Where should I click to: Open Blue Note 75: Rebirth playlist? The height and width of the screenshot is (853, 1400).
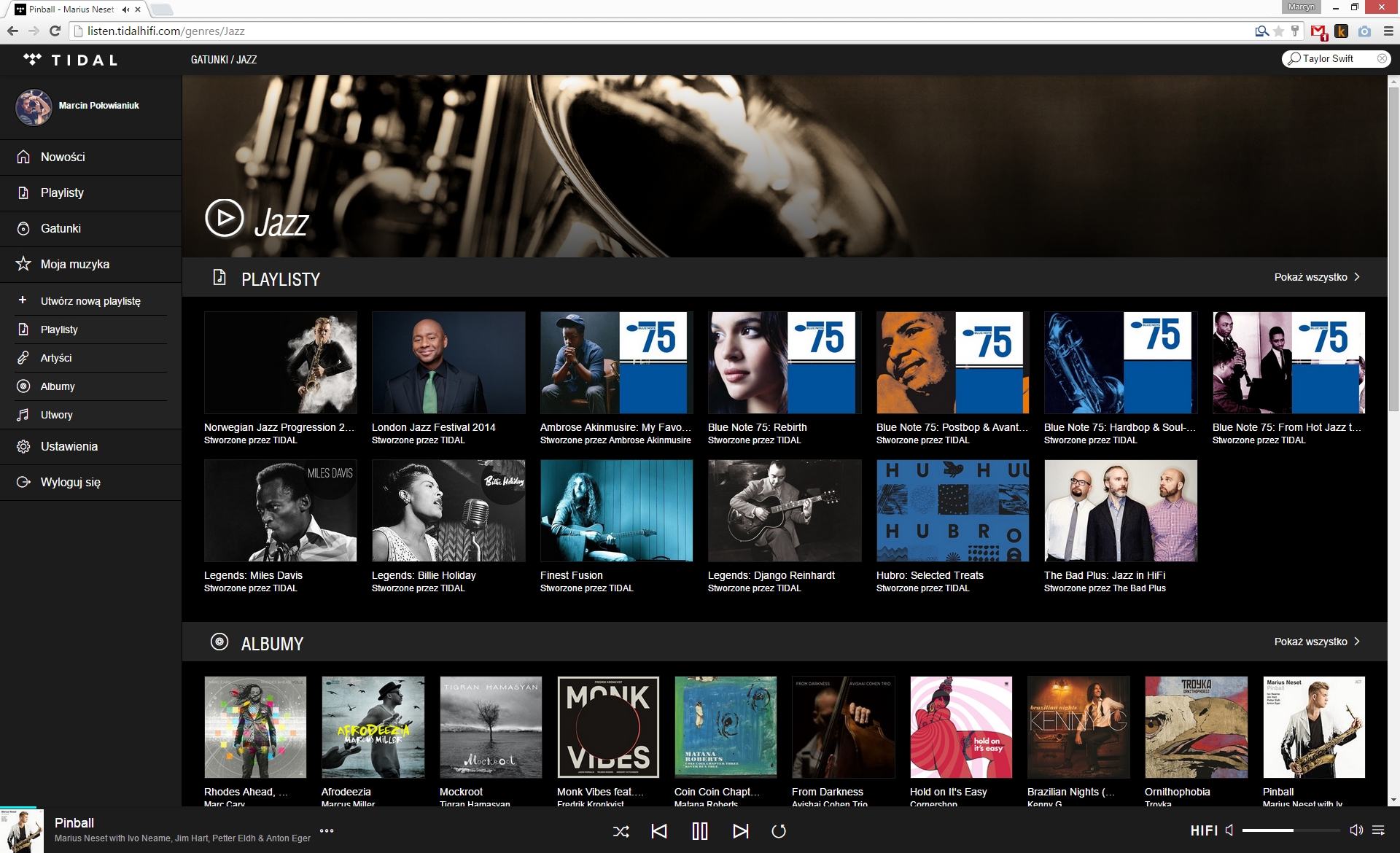click(x=785, y=363)
